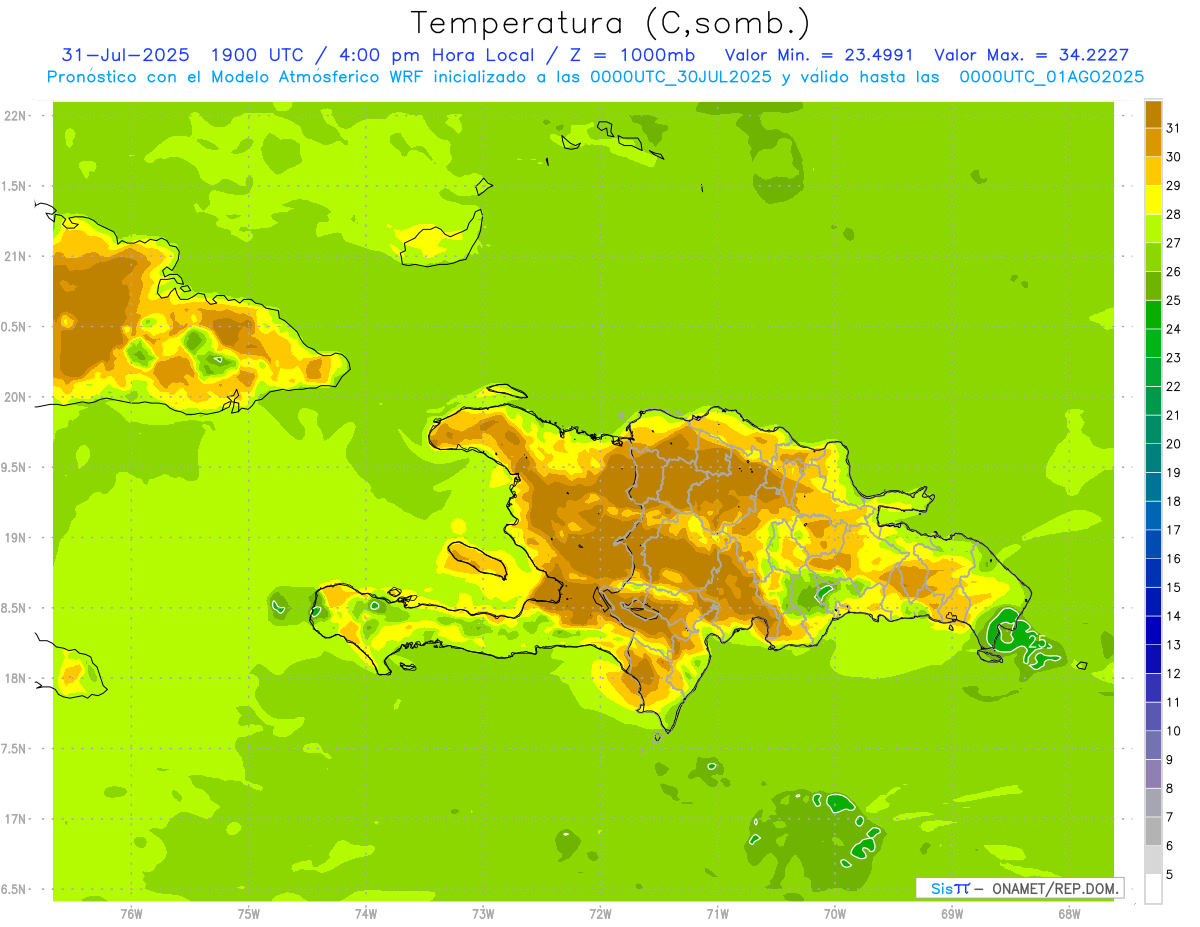The width and height of the screenshot is (1200, 927).
Task: Pick green legend swatch between 24 and 25
Action: click(1153, 314)
